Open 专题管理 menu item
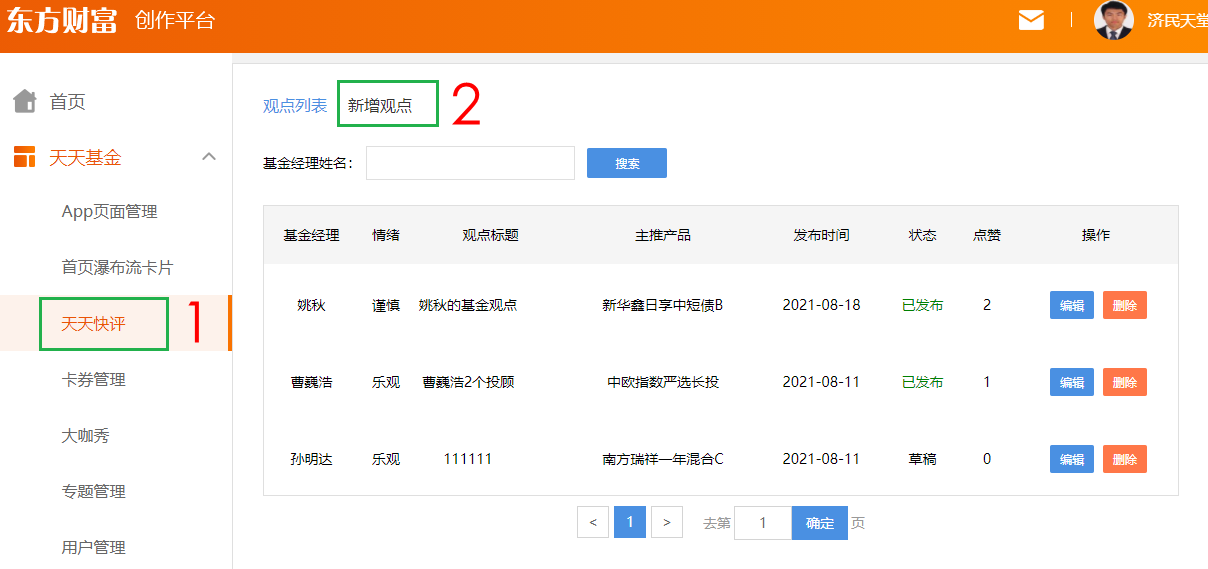This screenshot has height=569, width=1208. click(93, 492)
